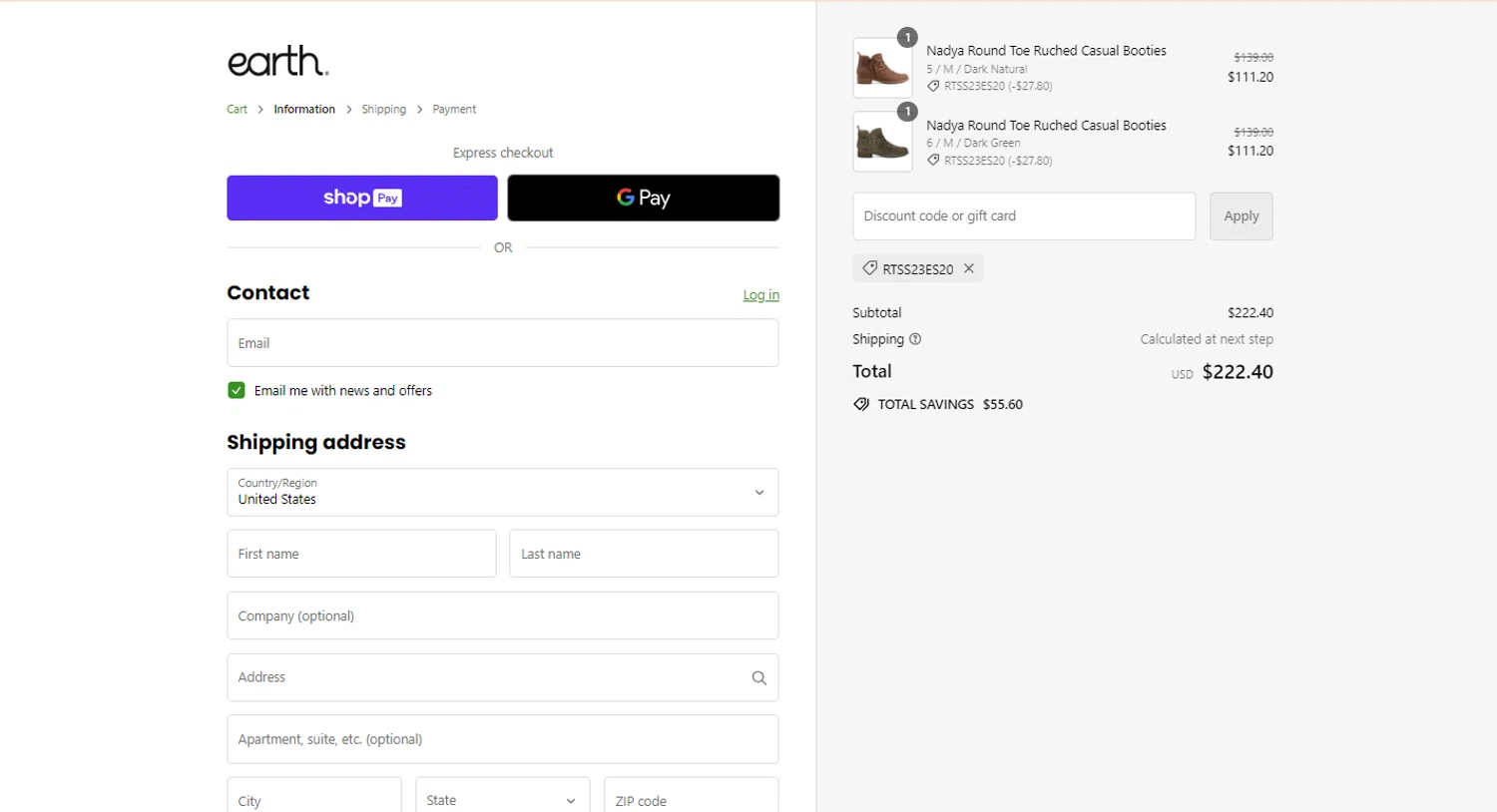Click quantity badge on Dark Green bootie
This screenshot has height=812, width=1497.
tap(907, 112)
